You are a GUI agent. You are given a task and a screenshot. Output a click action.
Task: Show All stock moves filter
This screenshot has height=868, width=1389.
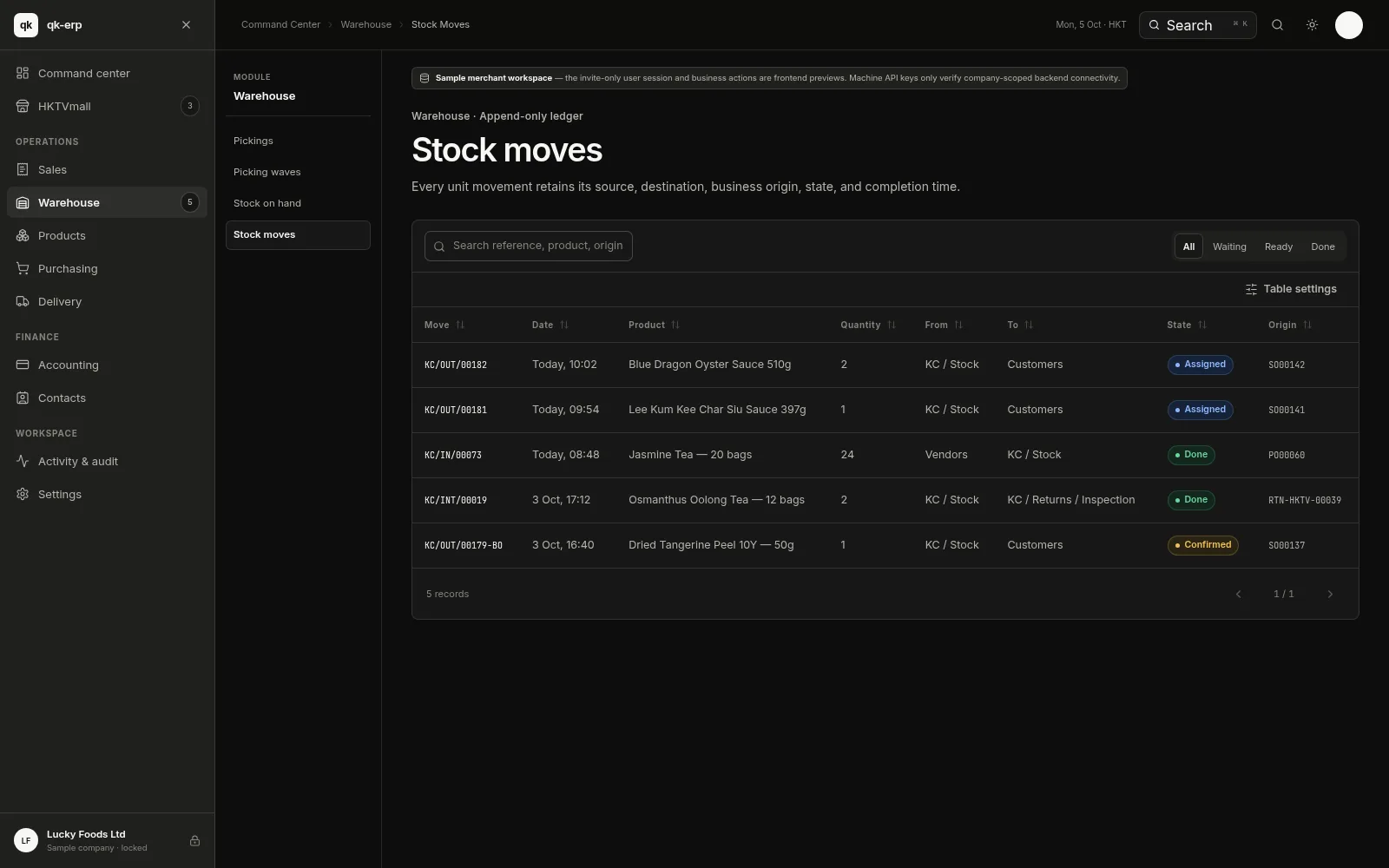(x=1188, y=247)
